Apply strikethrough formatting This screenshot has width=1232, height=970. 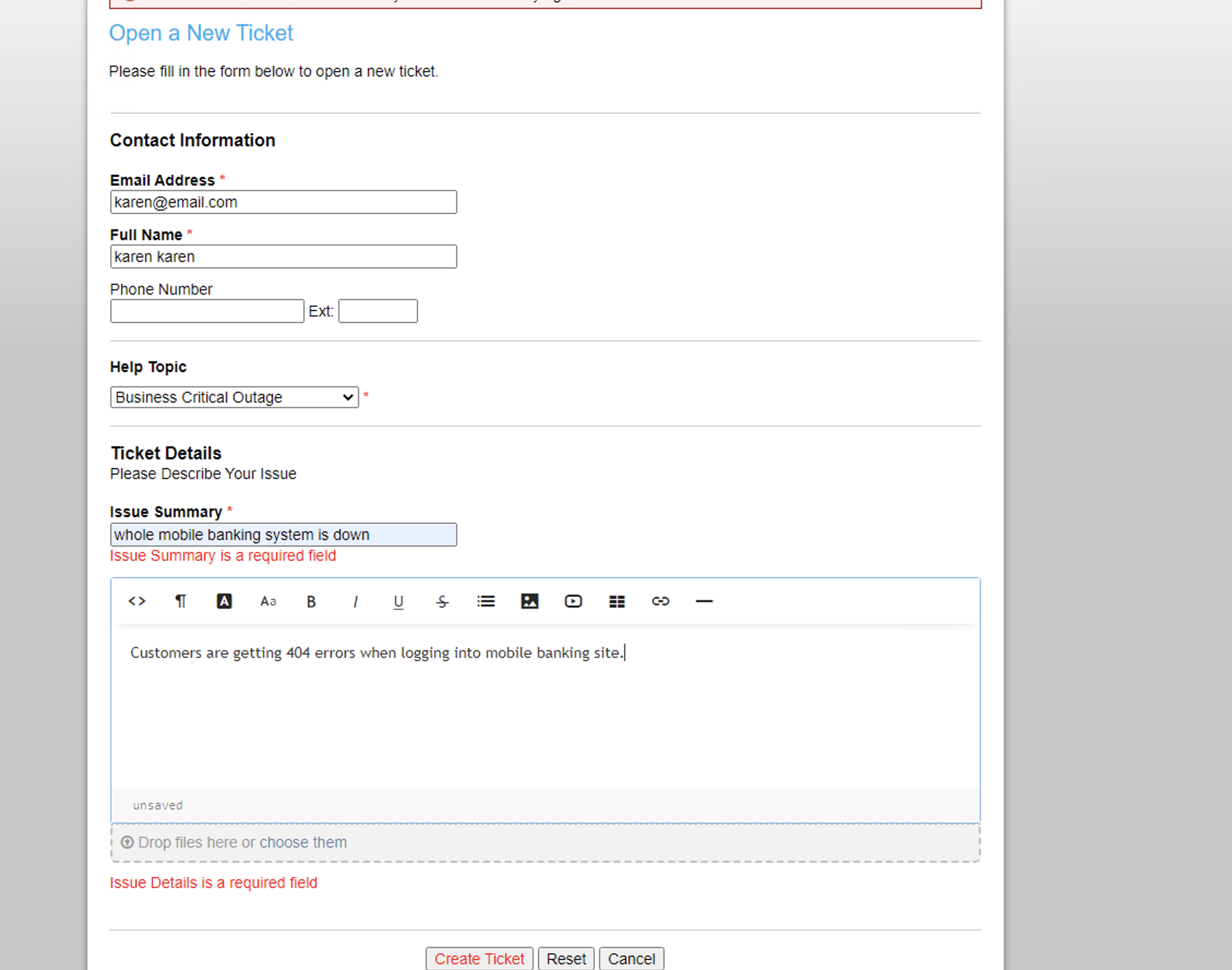[442, 601]
